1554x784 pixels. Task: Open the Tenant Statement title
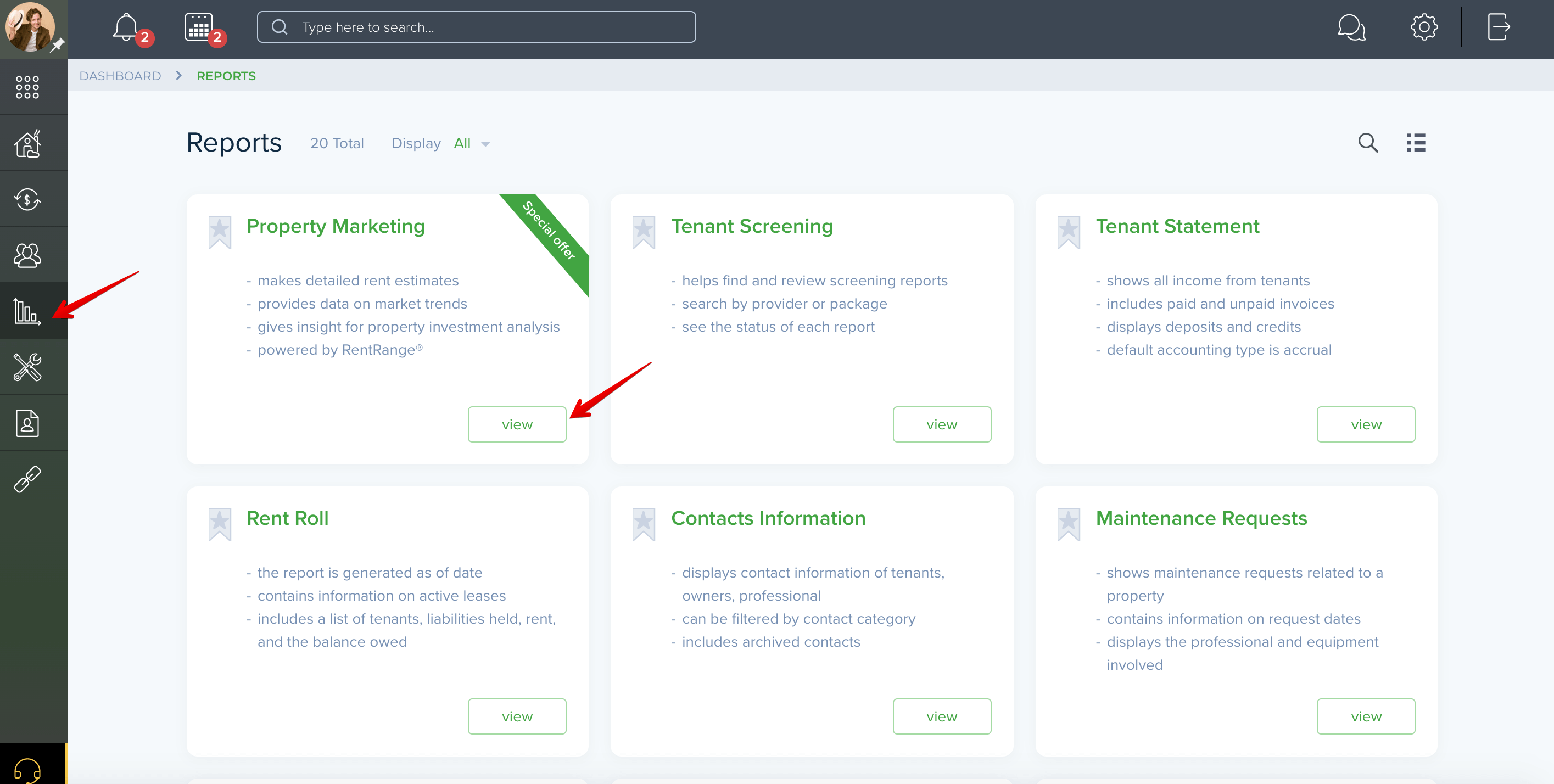(x=1177, y=226)
